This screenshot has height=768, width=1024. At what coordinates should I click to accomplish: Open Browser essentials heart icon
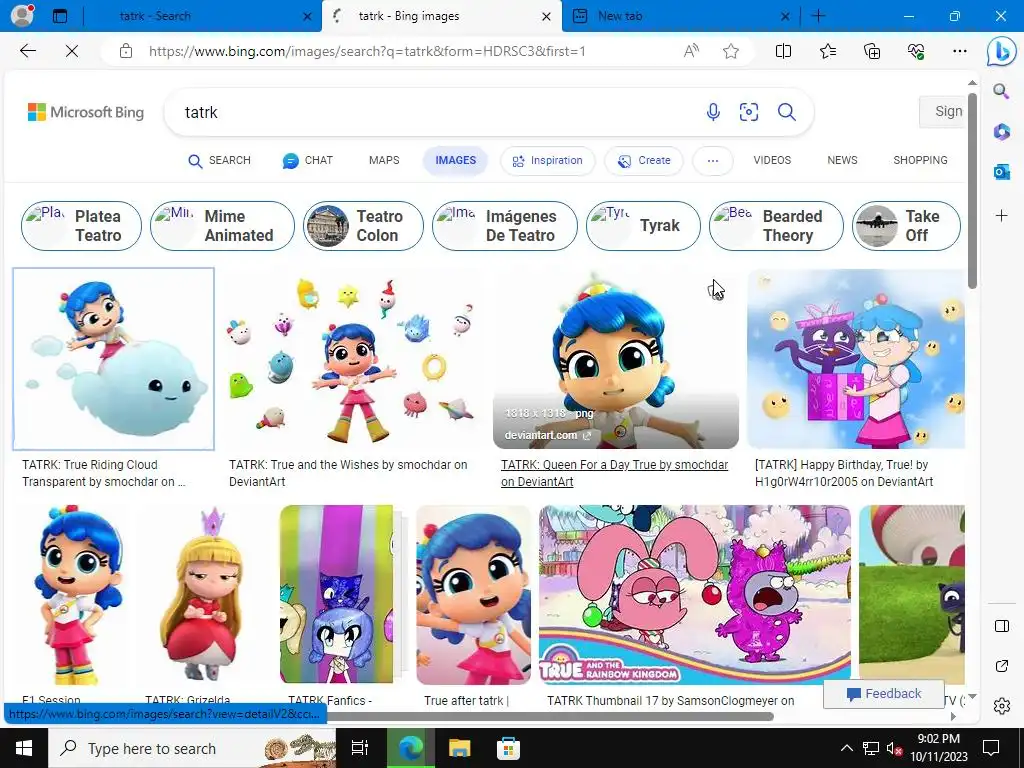[x=916, y=51]
